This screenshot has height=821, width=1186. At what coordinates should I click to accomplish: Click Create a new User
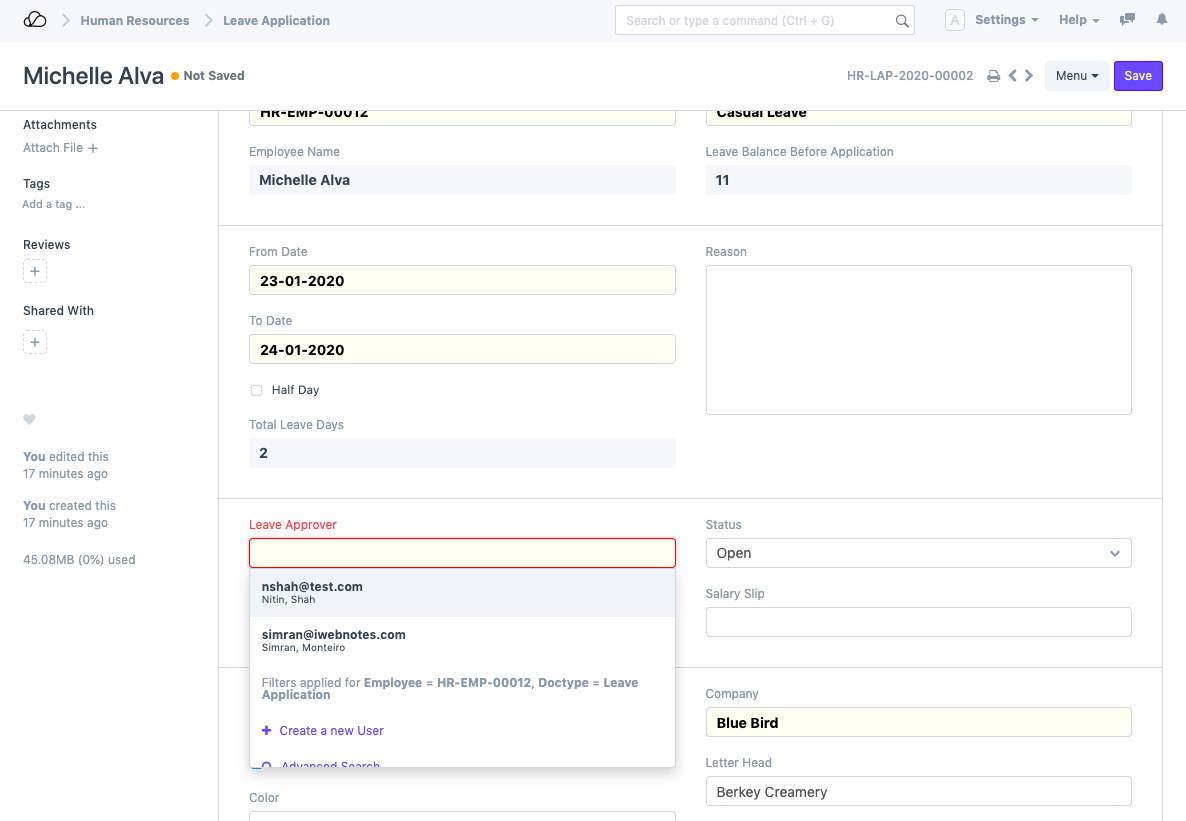coord(330,731)
